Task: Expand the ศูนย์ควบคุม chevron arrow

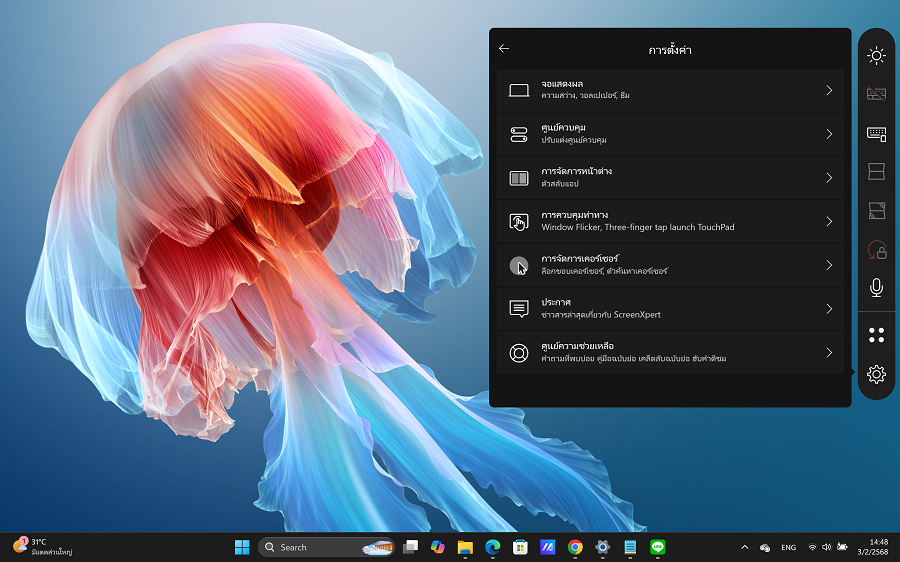Action: click(x=829, y=134)
